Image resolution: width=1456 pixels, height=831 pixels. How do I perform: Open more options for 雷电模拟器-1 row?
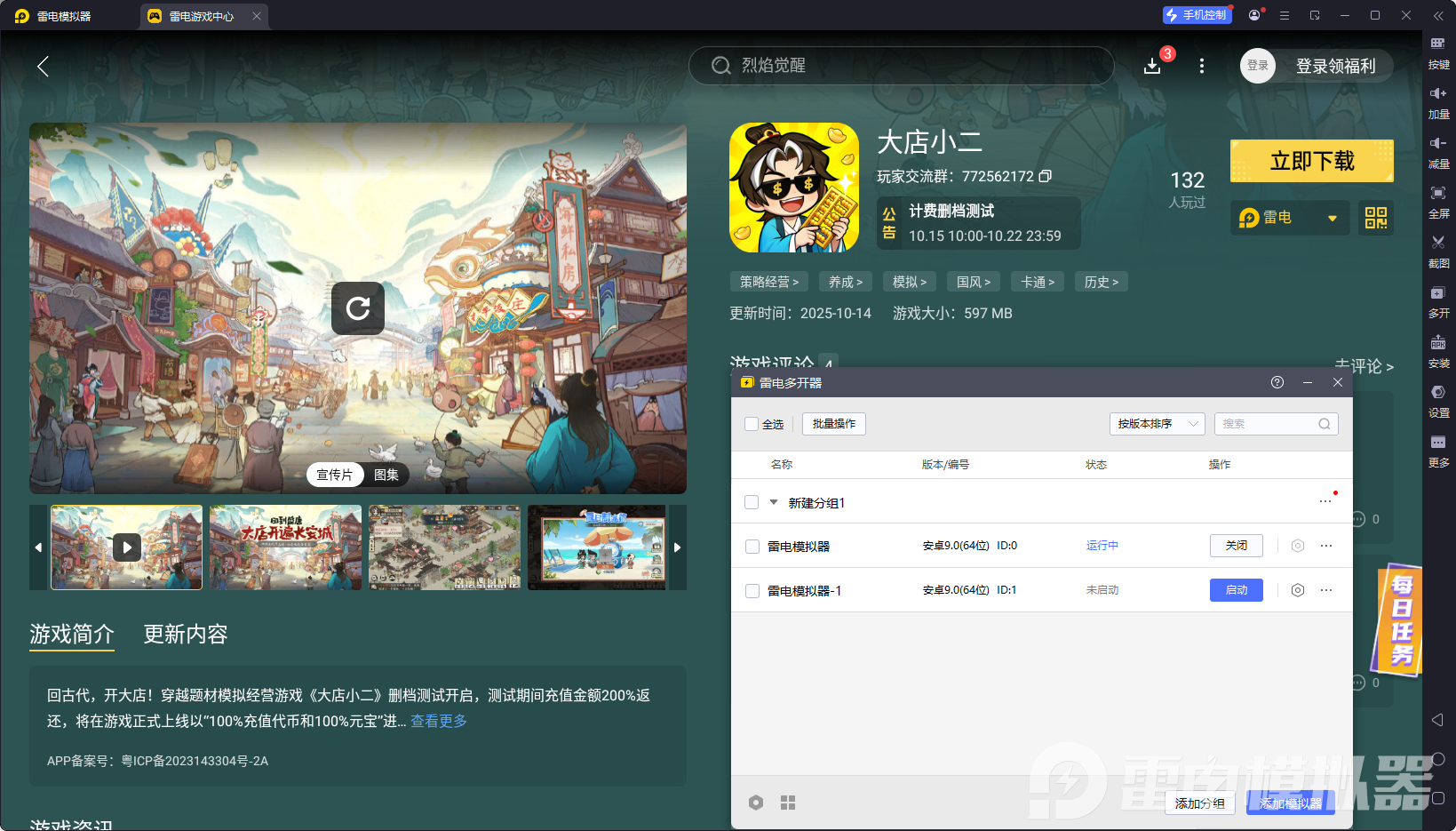pyautogui.click(x=1326, y=590)
